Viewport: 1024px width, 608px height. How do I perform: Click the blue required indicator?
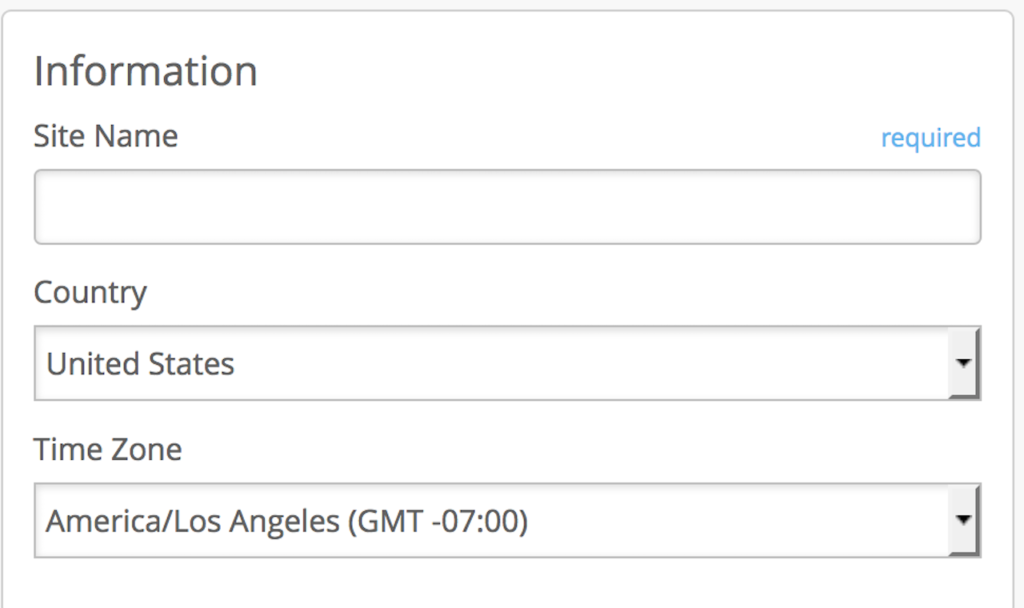[x=930, y=137]
